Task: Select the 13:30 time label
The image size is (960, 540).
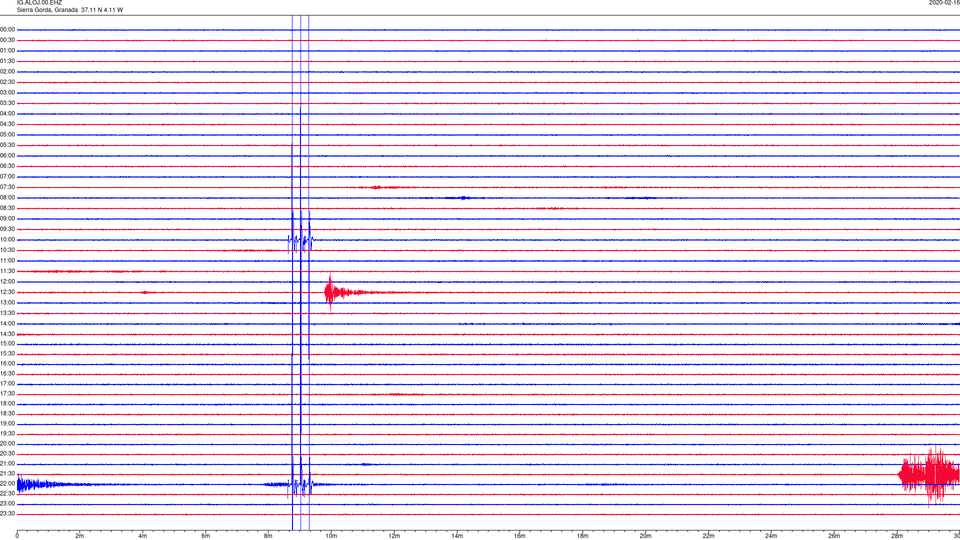Action: point(7,313)
